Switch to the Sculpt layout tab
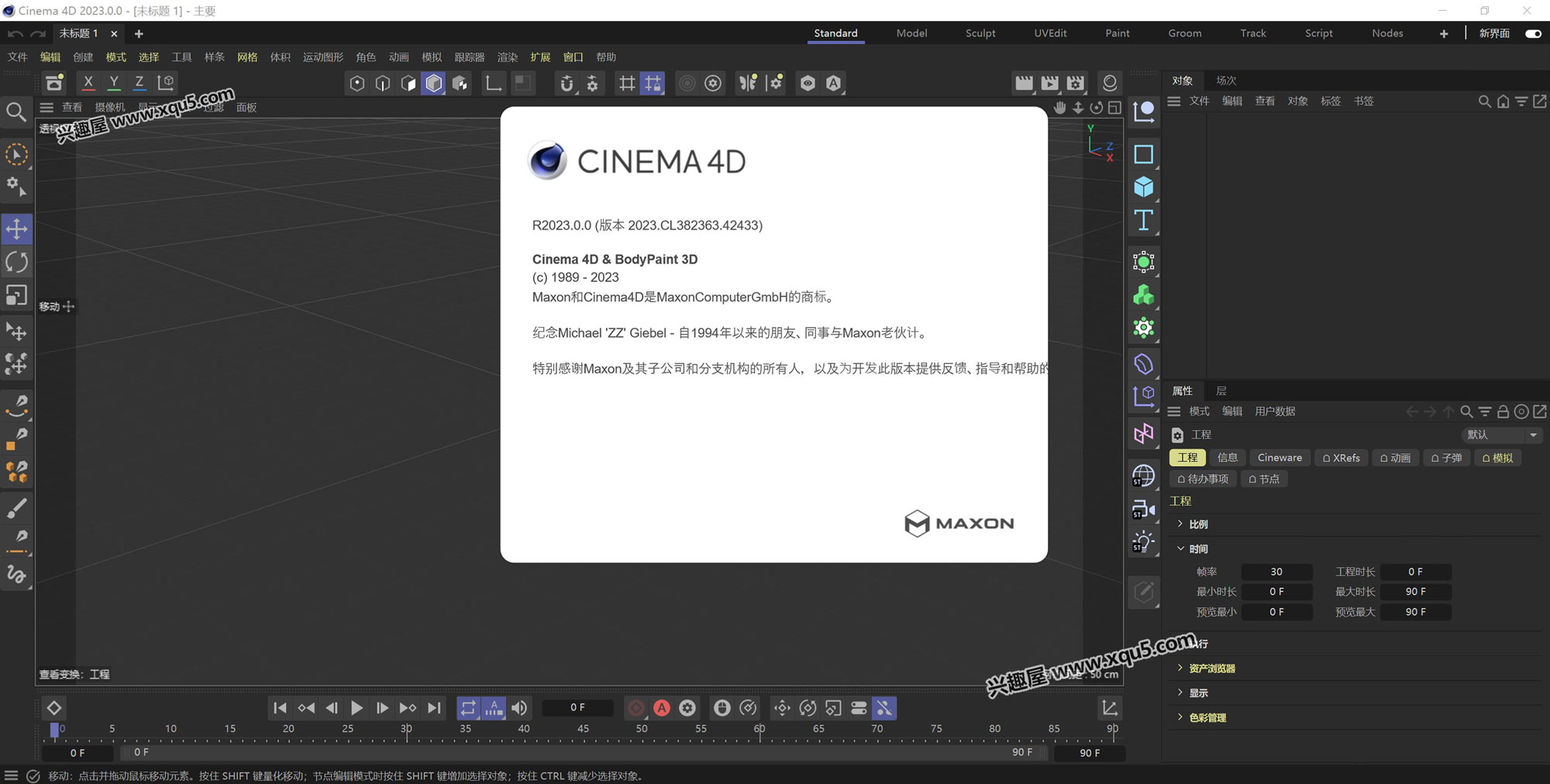This screenshot has width=1550, height=784. click(x=980, y=33)
